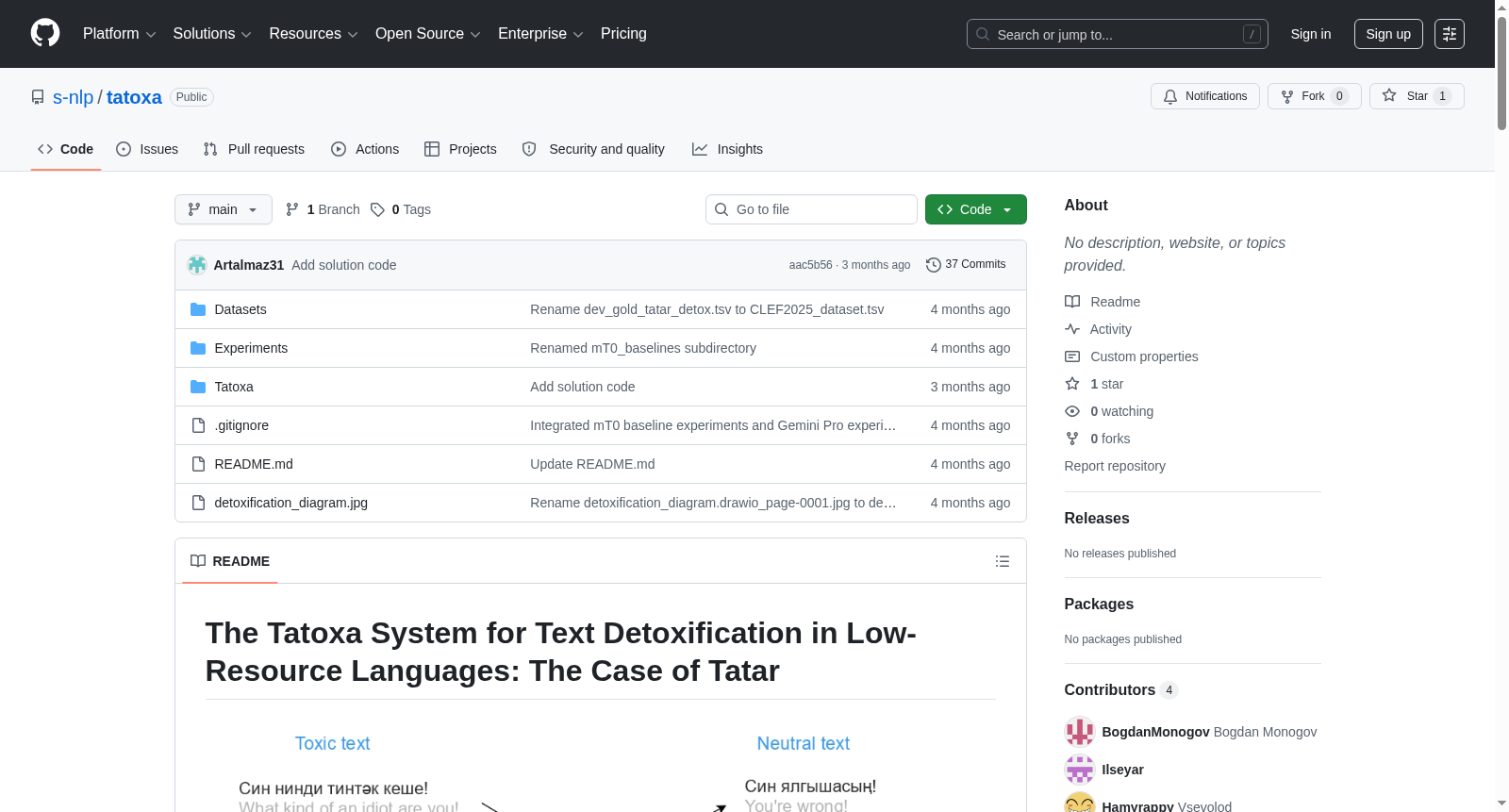Open the Packages heading link

1099,605
